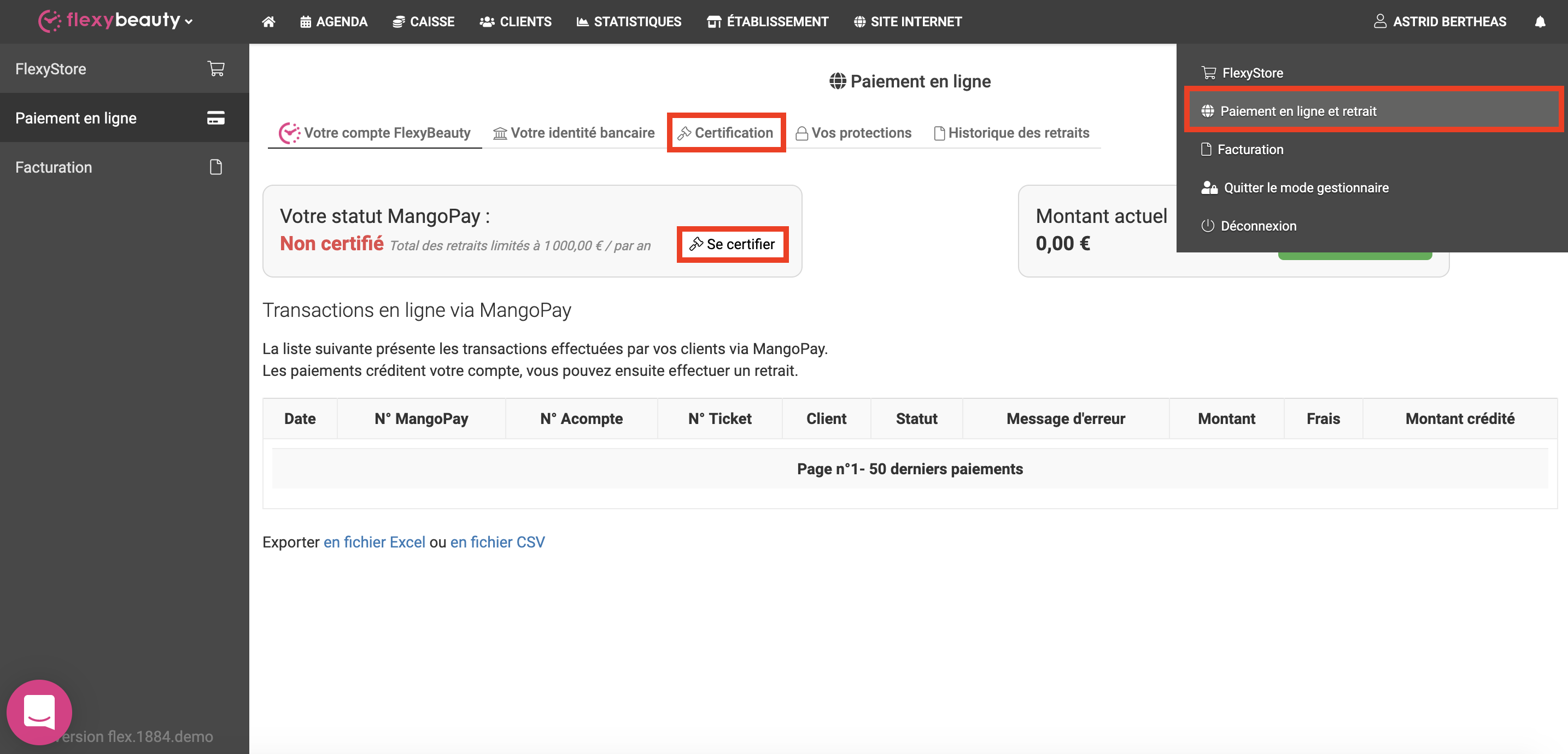
Task: Click Déconnexion to log out
Action: pos(1371,226)
